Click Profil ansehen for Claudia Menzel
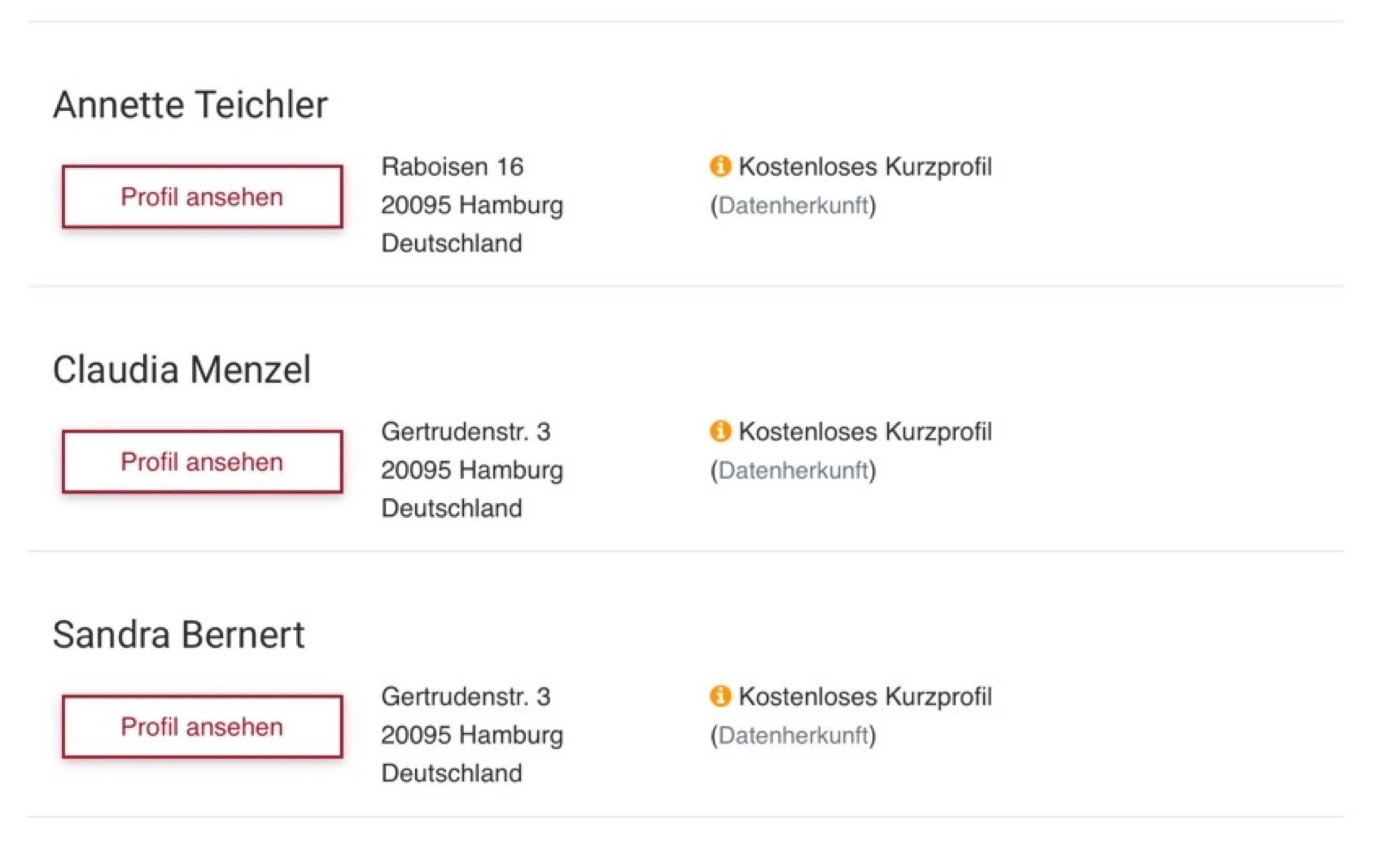Viewport: 1400px width, 850px height. (x=202, y=462)
